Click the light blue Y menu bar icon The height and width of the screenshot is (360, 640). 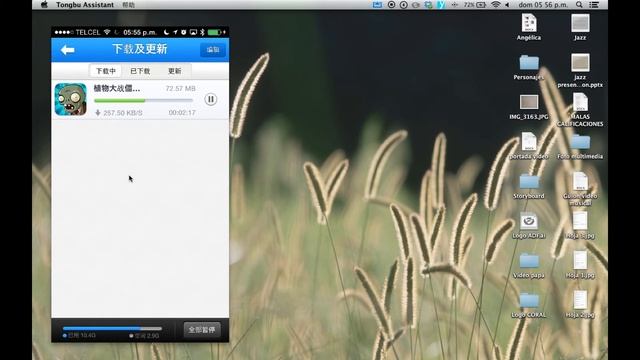tap(441, 4)
